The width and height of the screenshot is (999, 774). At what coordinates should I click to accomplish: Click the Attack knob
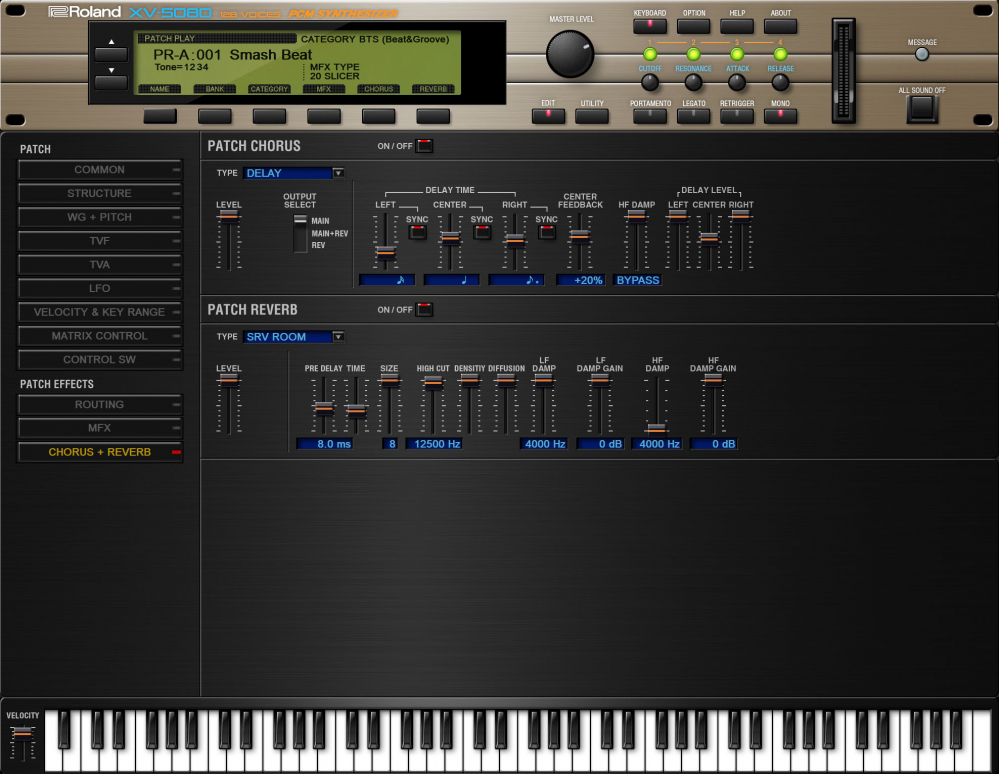click(x=737, y=82)
